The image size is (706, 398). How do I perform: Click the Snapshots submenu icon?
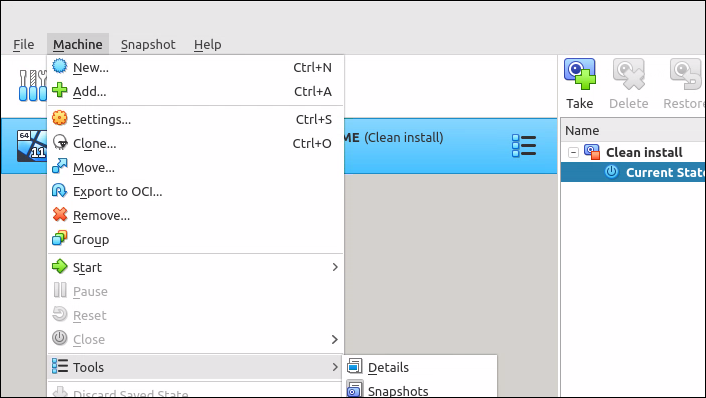pyautogui.click(x=354, y=389)
